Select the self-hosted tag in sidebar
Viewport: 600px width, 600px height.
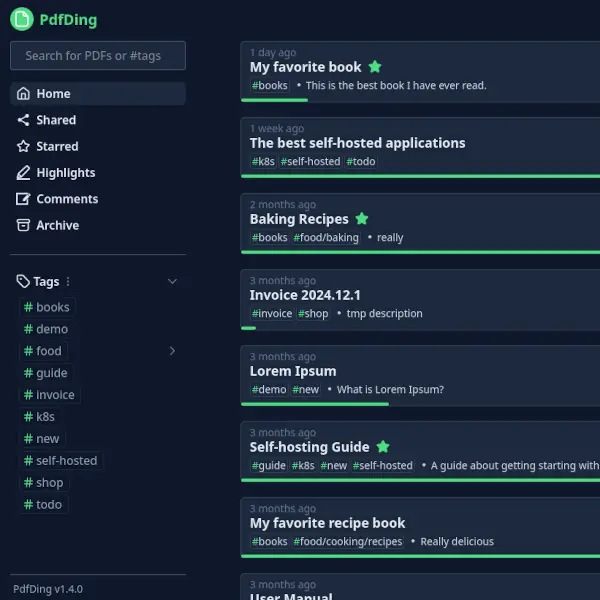click(x=60, y=461)
